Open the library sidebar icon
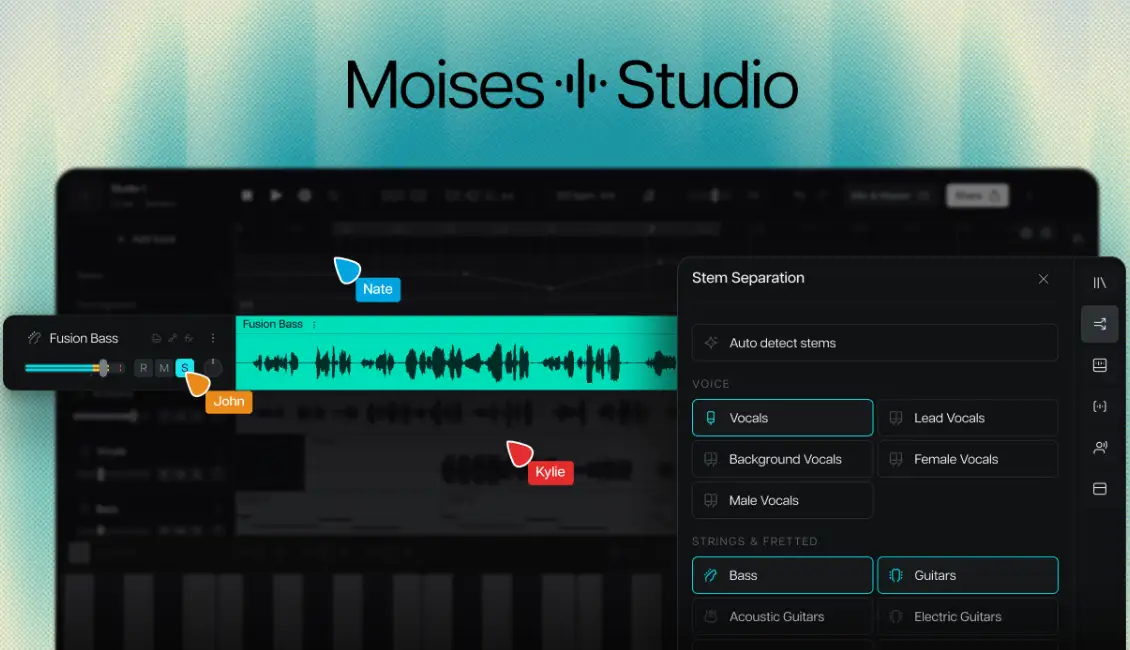The height and width of the screenshot is (650, 1130). [x=1099, y=282]
